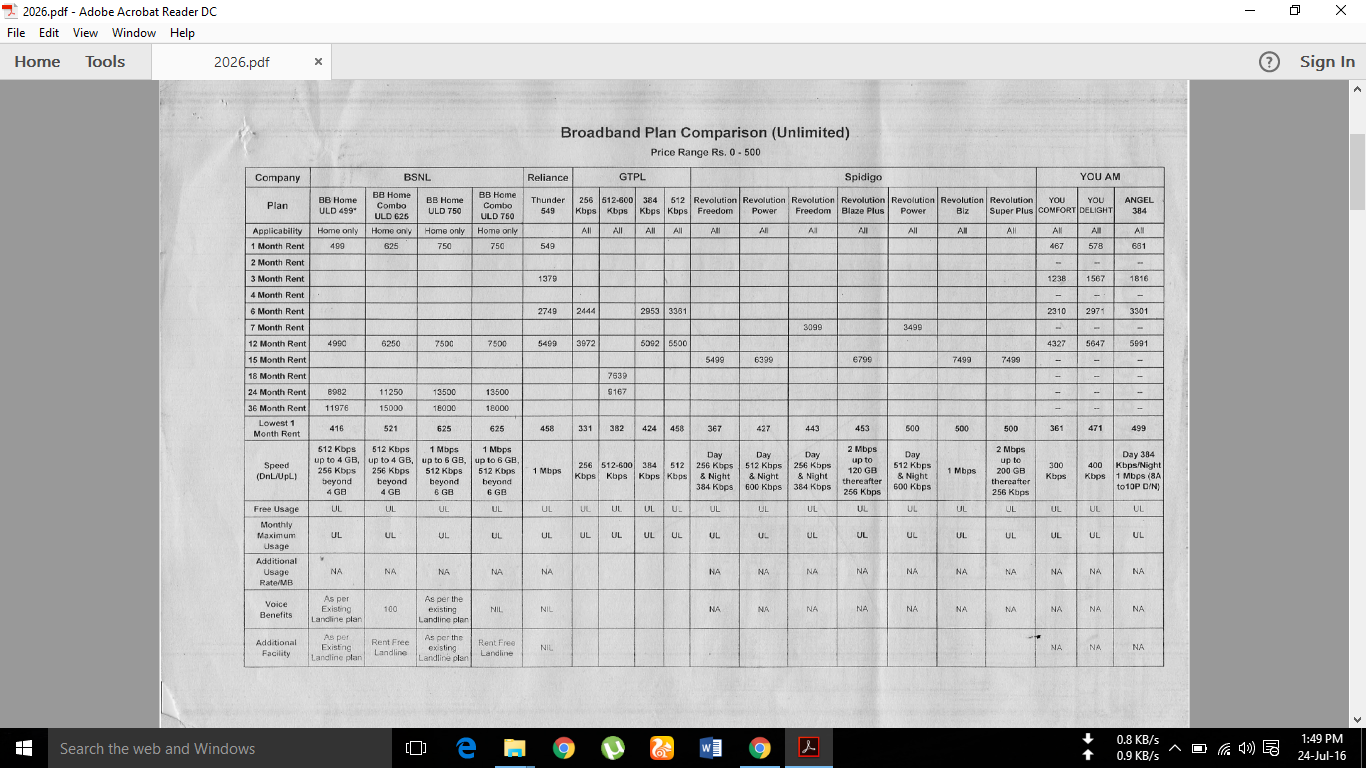1366x768 pixels.
Task: Click the 'YOU AM' company header
Action: tap(1100, 178)
